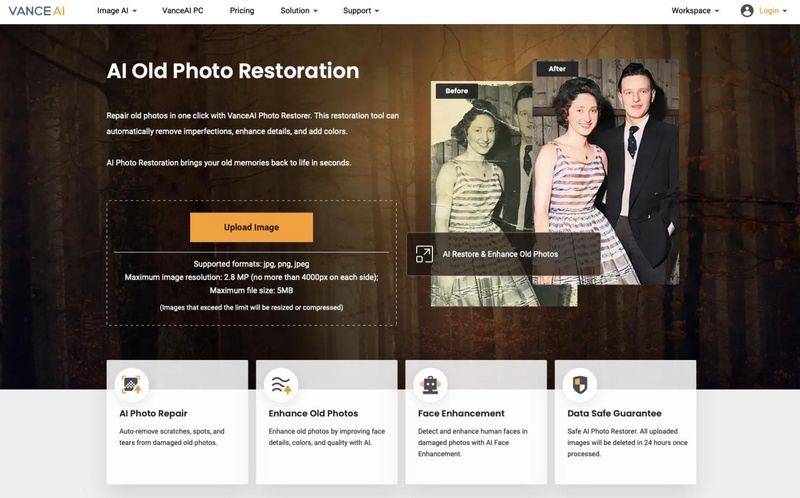Click the AI Old Photo Restoration title
This screenshot has width=800, height=498.
click(x=233, y=71)
